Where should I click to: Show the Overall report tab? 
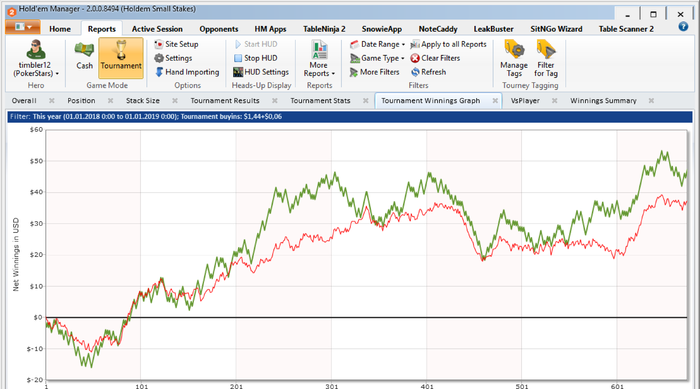pos(24,101)
